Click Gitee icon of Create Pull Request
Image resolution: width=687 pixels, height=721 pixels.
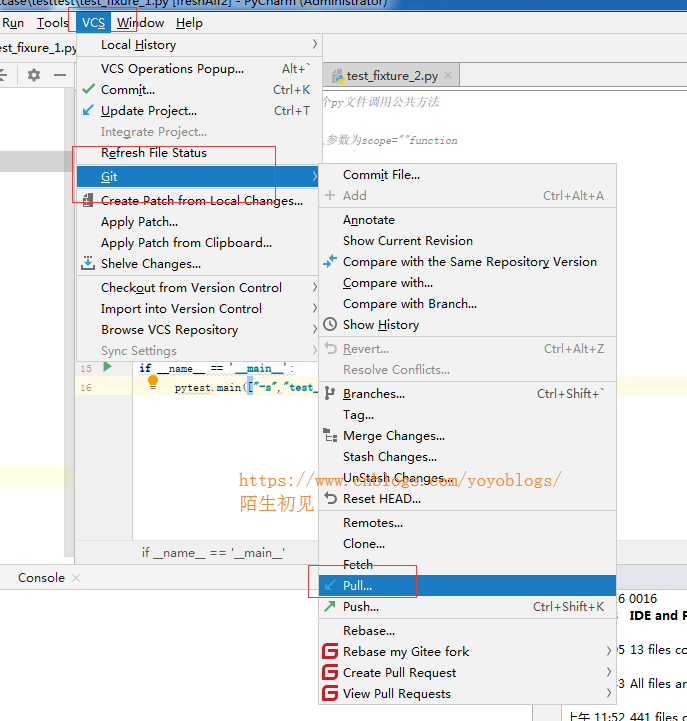click(x=330, y=672)
